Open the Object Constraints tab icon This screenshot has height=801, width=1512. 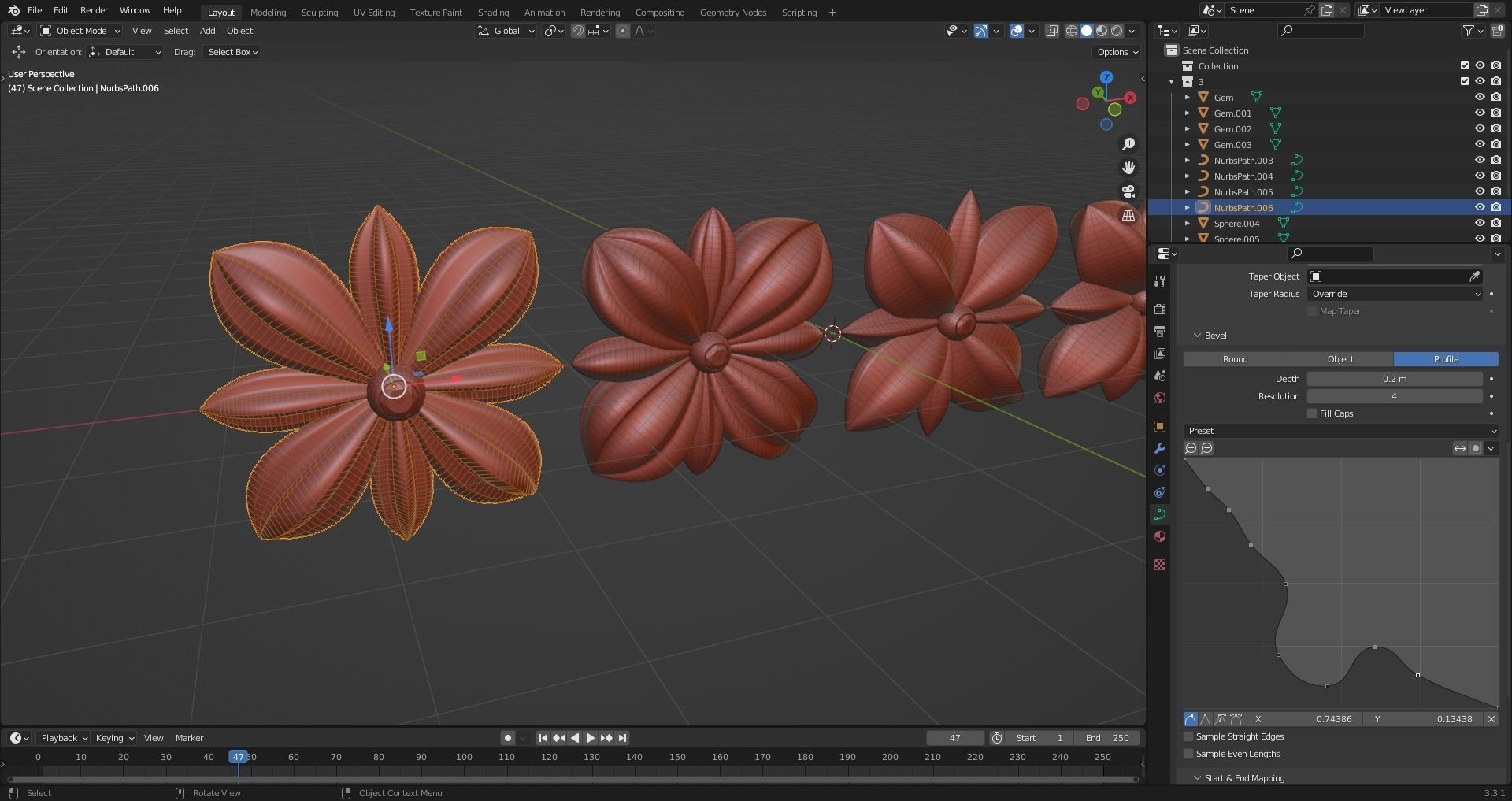pos(1159,492)
